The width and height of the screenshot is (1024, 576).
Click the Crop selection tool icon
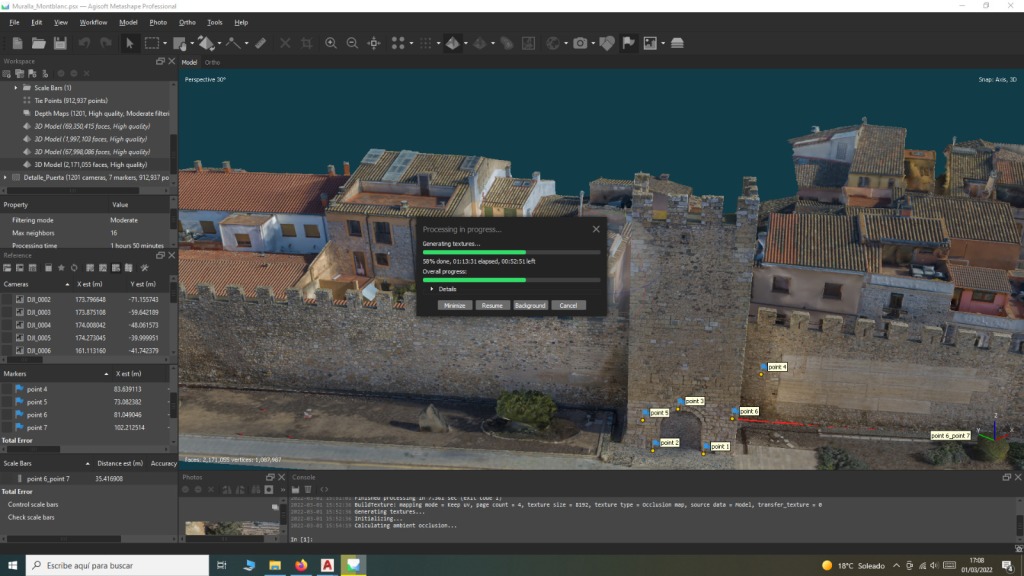click(x=306, y=43)
